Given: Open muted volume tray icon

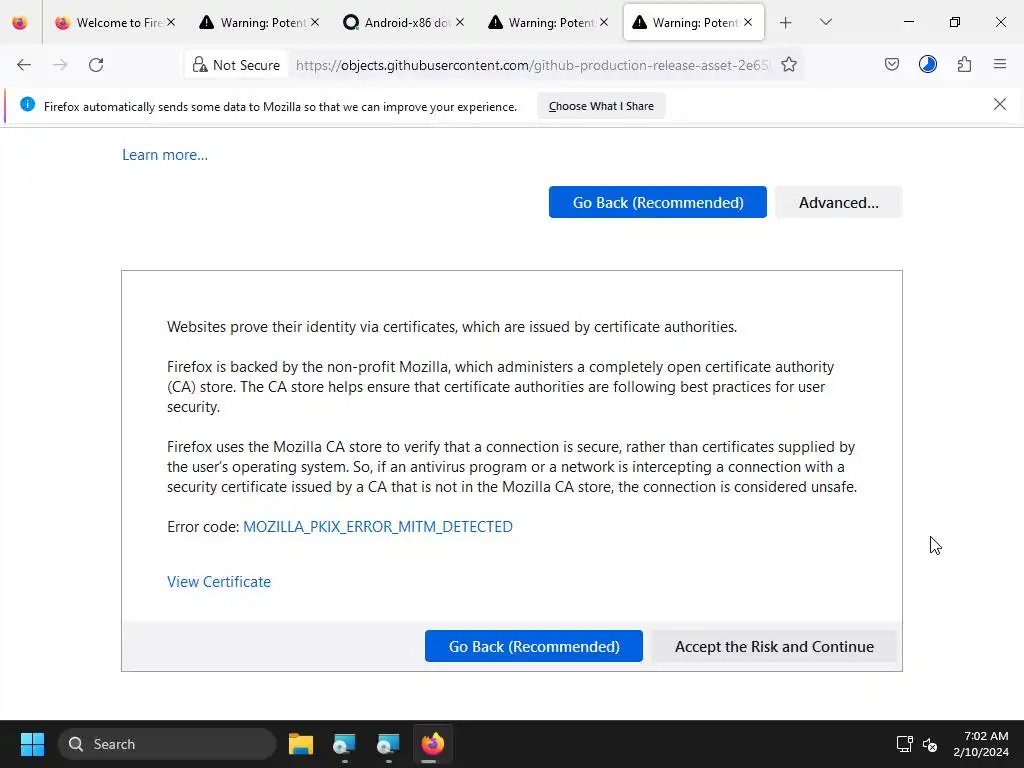Looking at the screenshot, I should 930,744.
